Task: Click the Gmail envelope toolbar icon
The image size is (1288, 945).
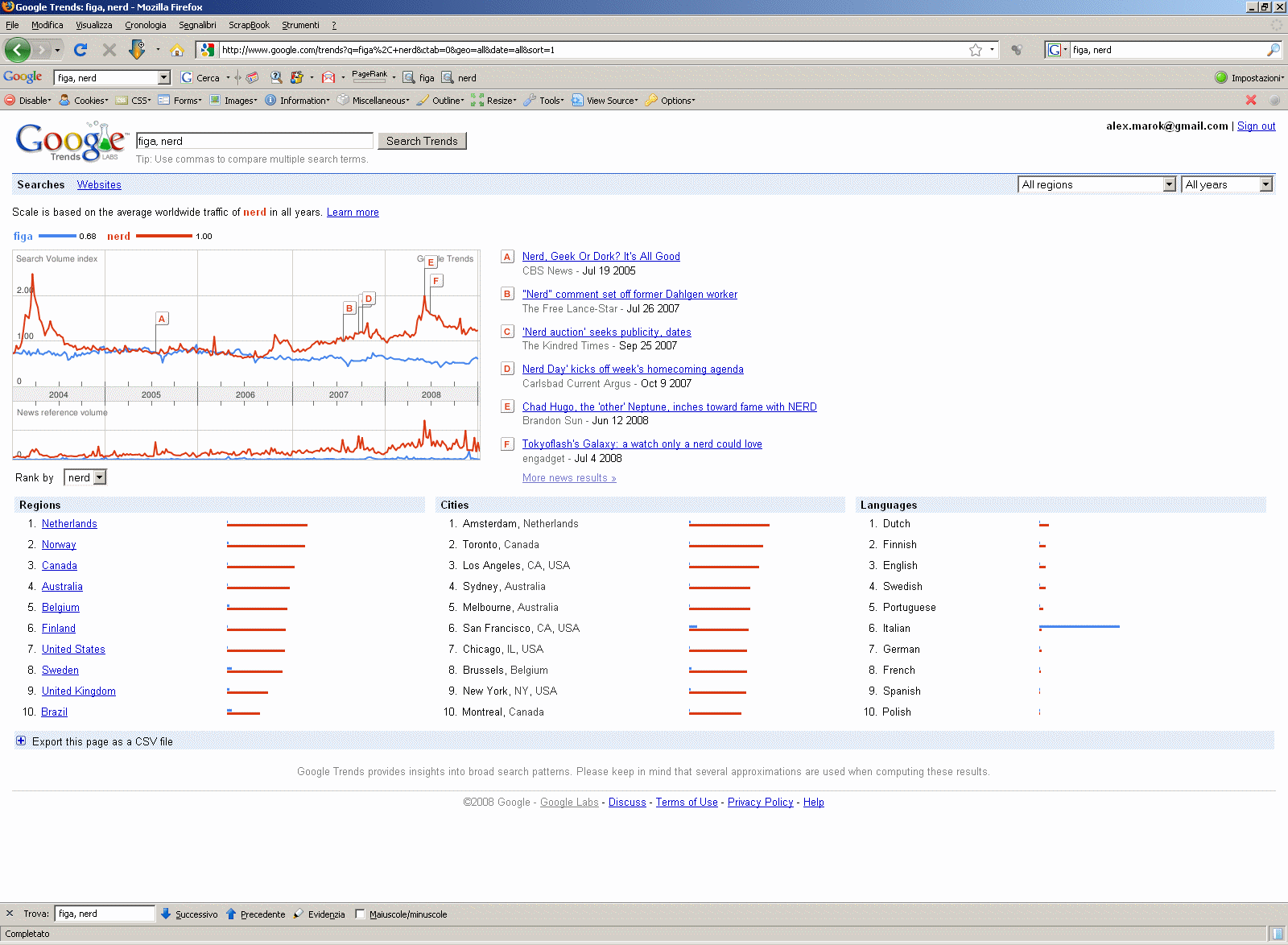Action: tap(328, 78)
